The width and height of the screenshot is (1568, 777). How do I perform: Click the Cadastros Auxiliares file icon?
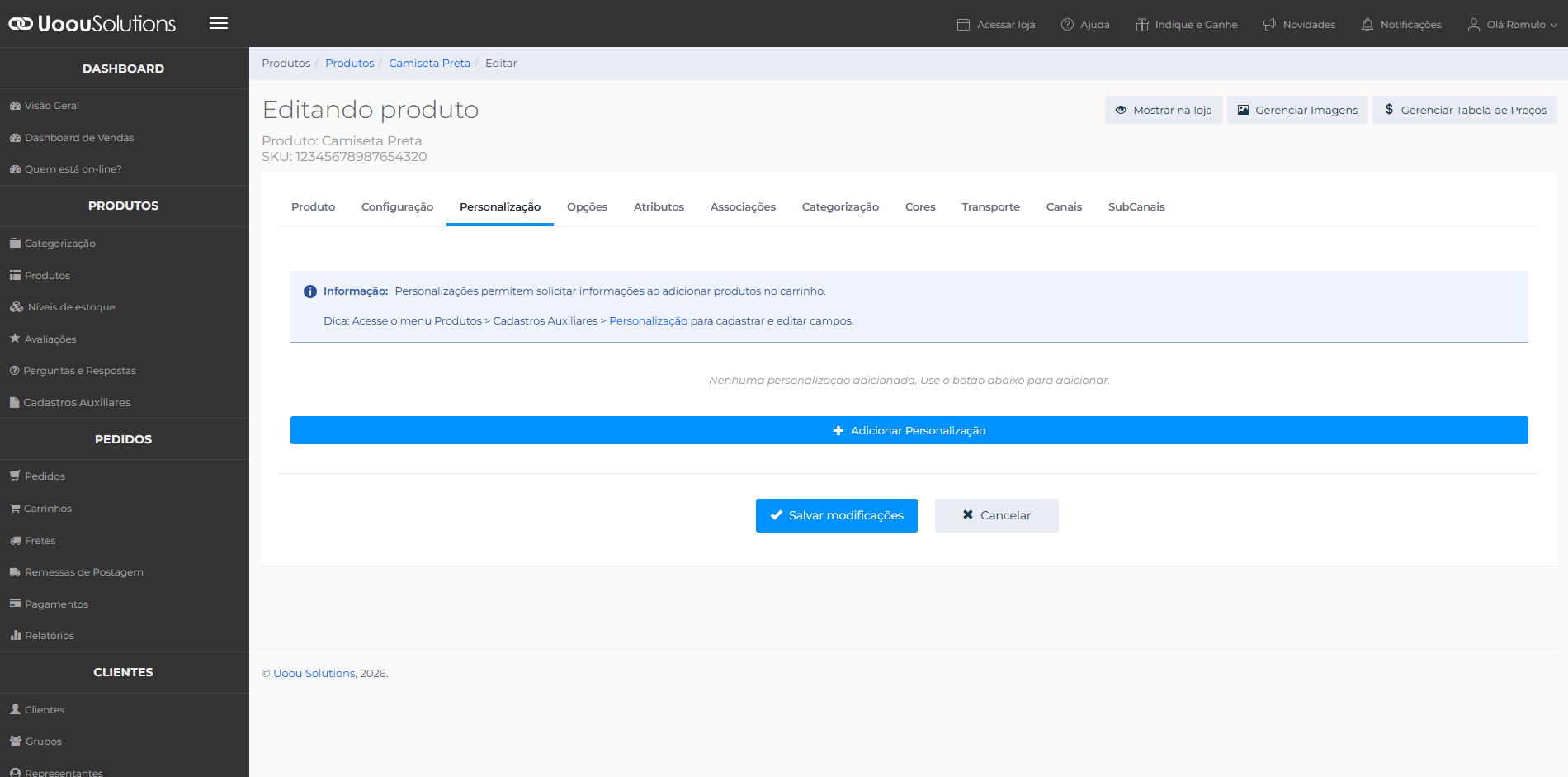[x=14, y=402]
